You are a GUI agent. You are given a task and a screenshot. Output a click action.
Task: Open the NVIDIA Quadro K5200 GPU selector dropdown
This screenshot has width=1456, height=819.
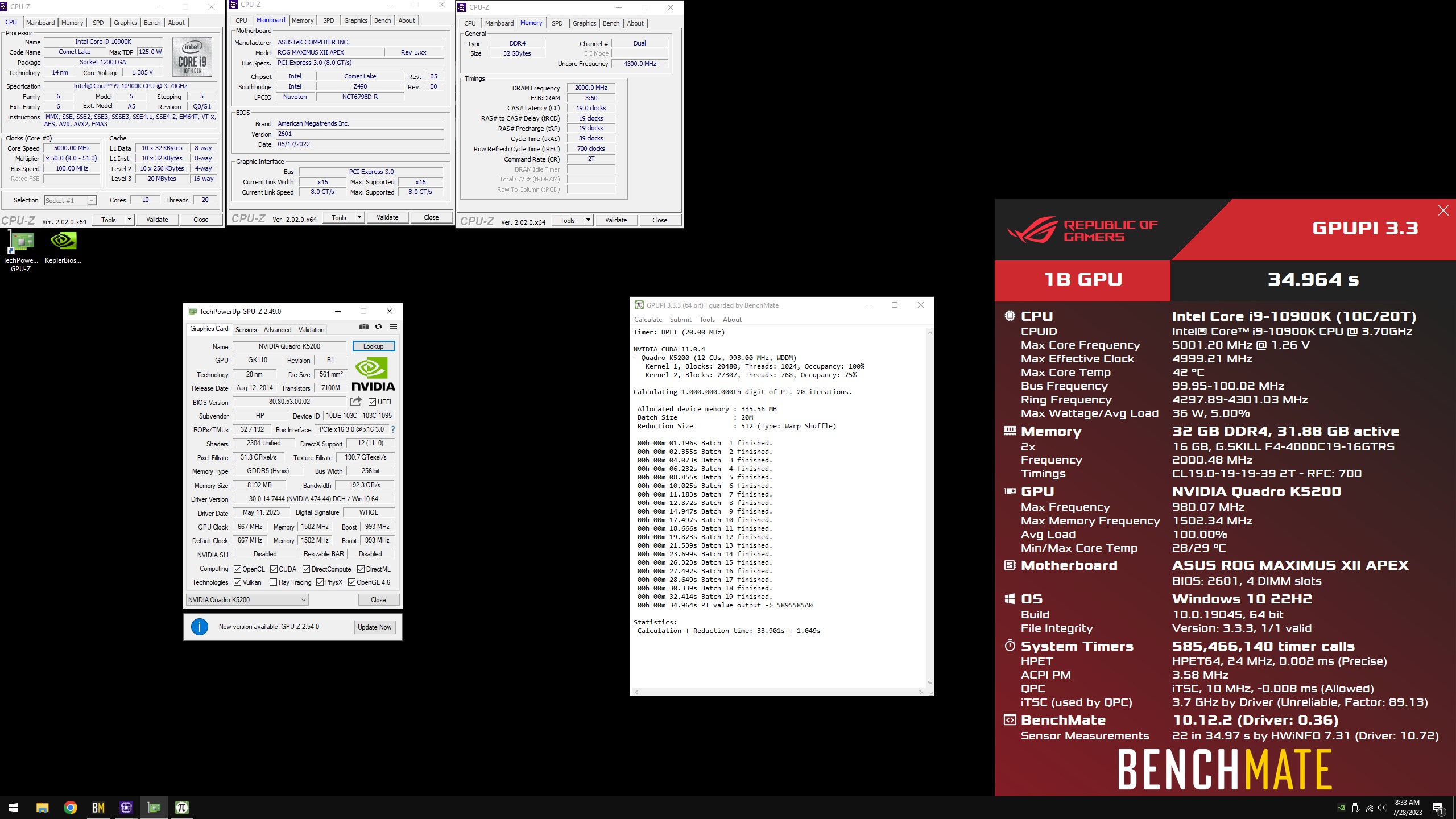click(247, 599)
